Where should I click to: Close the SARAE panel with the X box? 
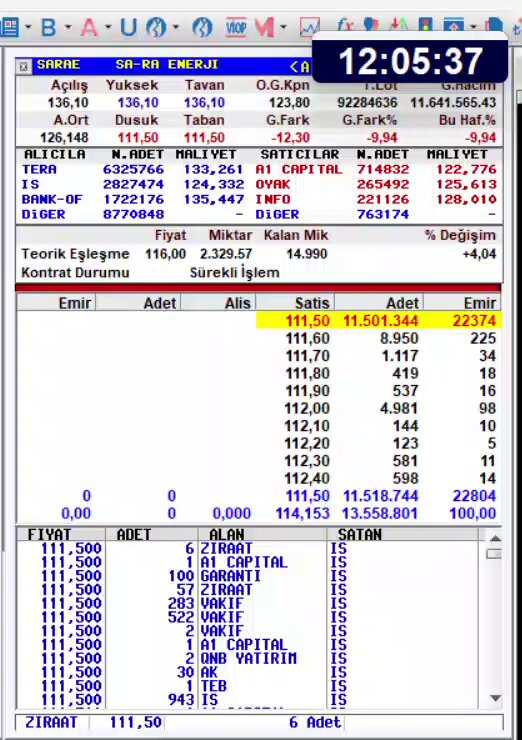click(x=24, y=67)
